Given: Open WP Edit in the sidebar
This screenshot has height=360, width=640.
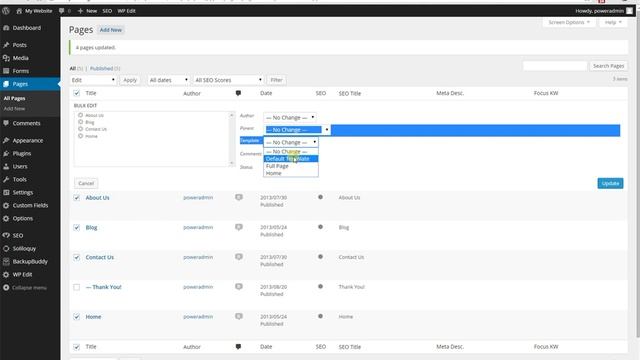Looking at the screenshot, I should point(22,275).
